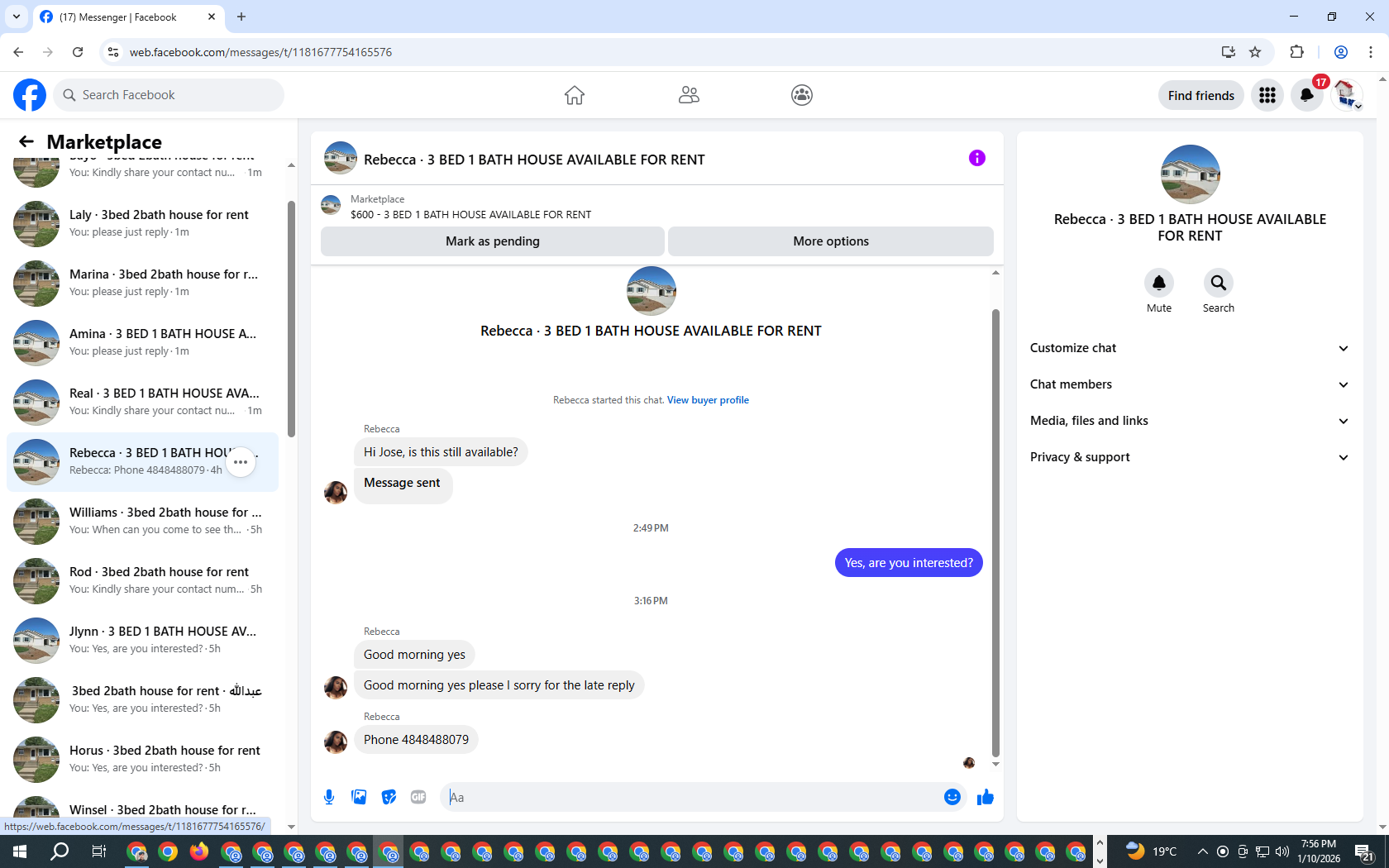Image resolution: width=1389 pixels, height=868 pixels.
Task: Open the Horus 3bed 2bath conversation
Action: pyautogui.click(x=142, y=760)
